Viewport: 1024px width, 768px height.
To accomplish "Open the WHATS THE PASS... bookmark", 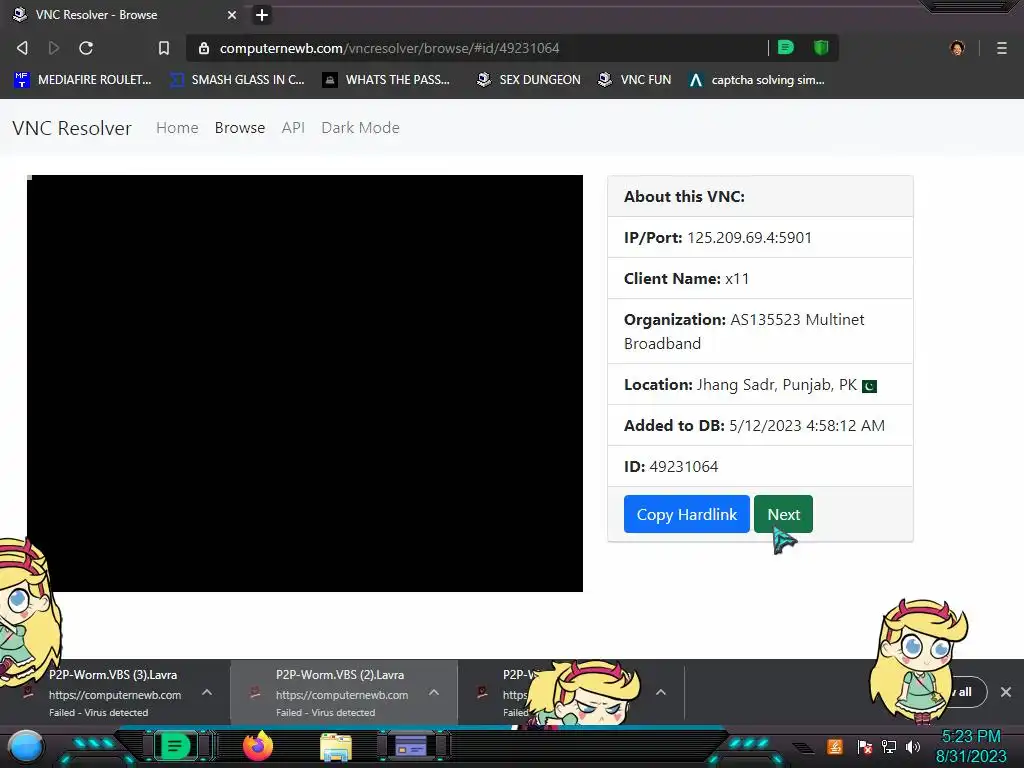I will (386, 80).
